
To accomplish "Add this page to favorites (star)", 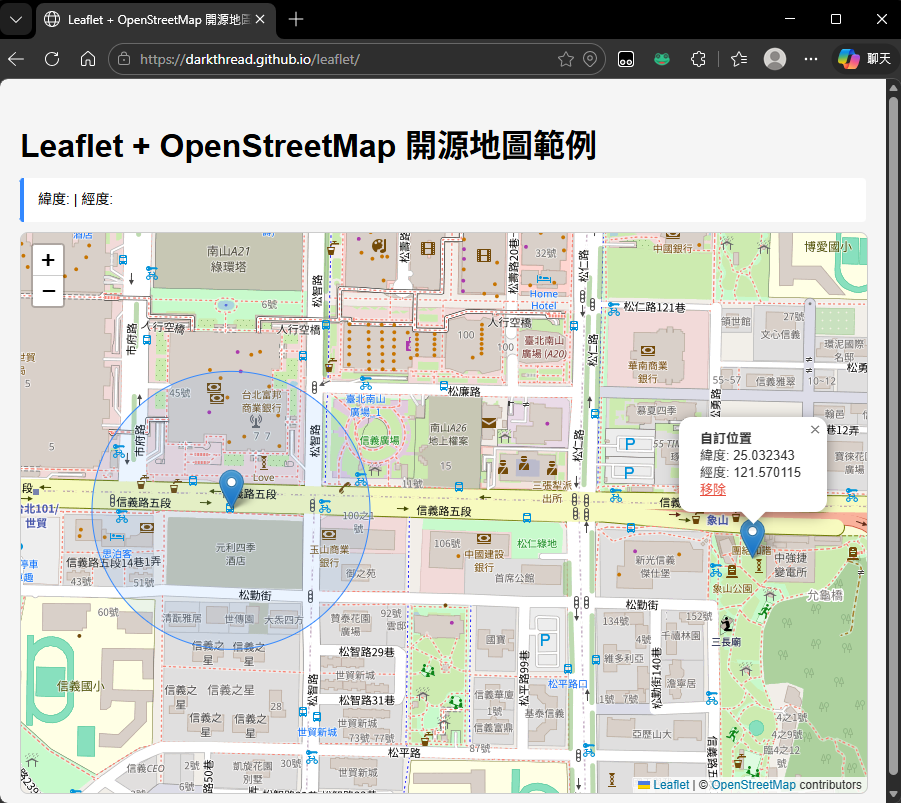I will pos(566,59).
